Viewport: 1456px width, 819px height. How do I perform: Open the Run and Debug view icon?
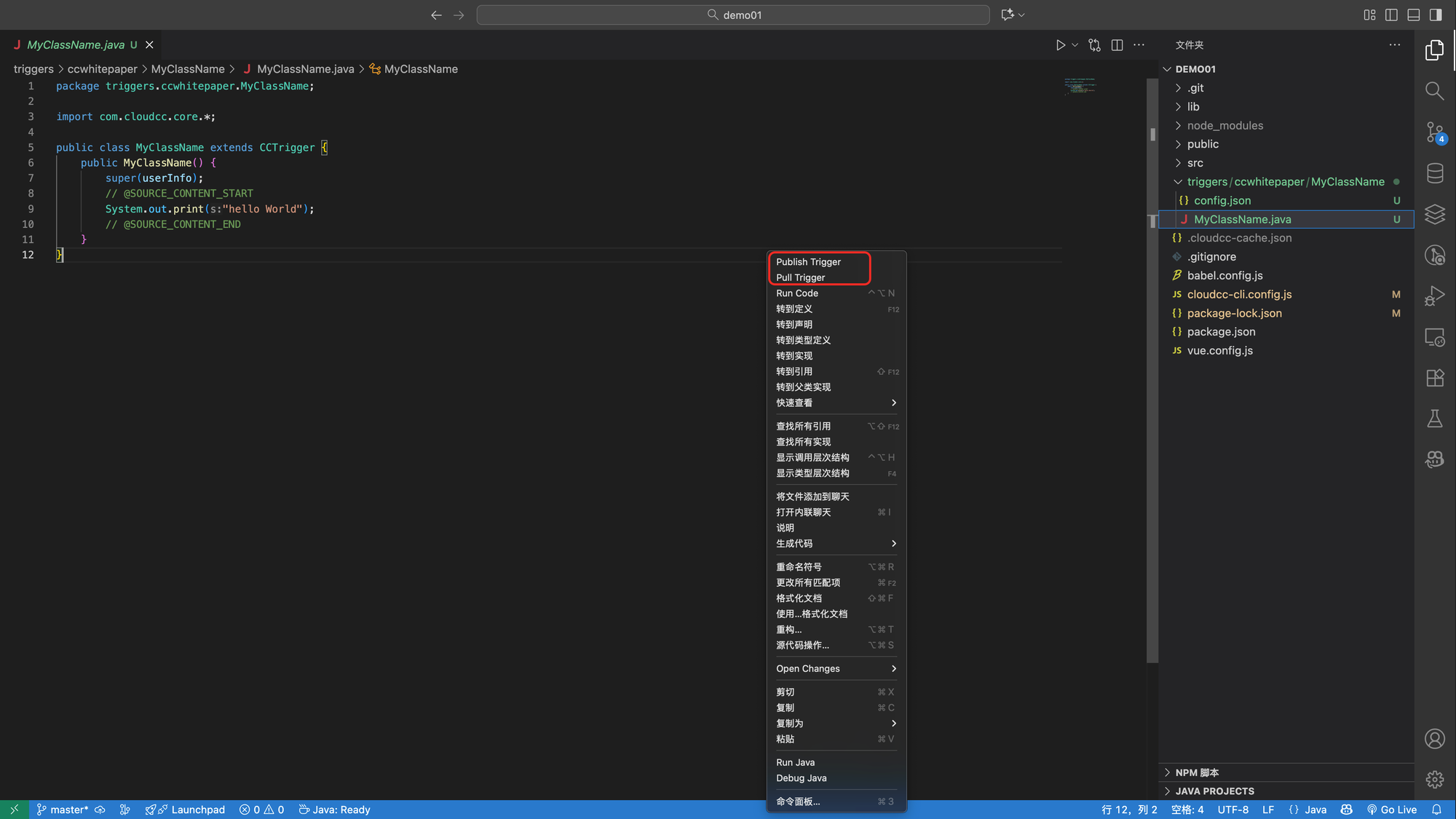(1434, 296)
